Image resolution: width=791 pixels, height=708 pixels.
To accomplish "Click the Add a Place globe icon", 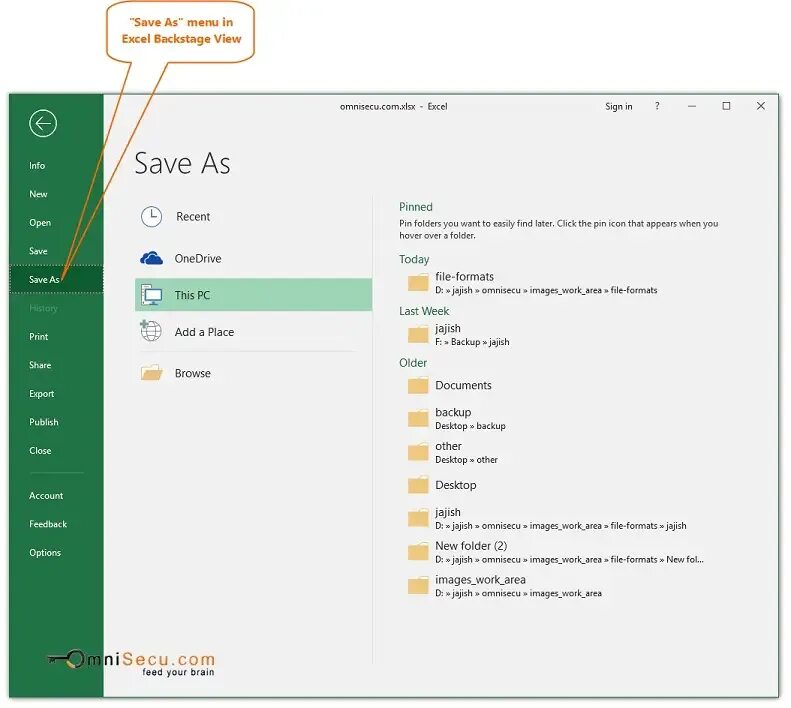I will click(x=151, y=331).
